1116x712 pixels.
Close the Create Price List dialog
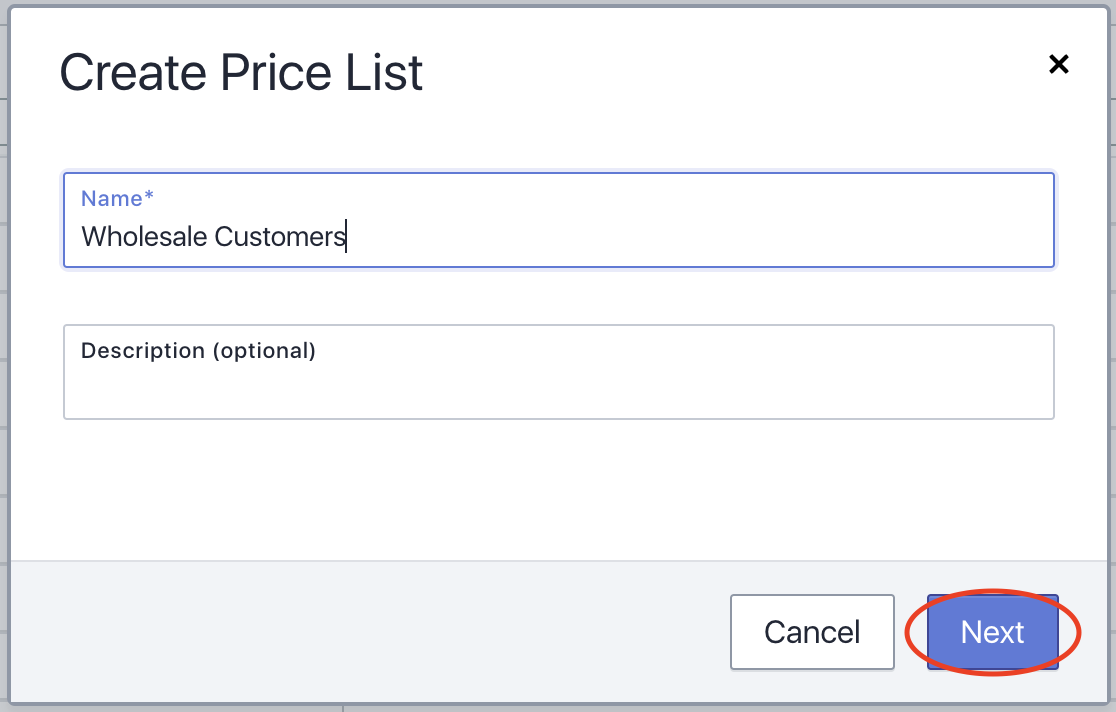1058,65
